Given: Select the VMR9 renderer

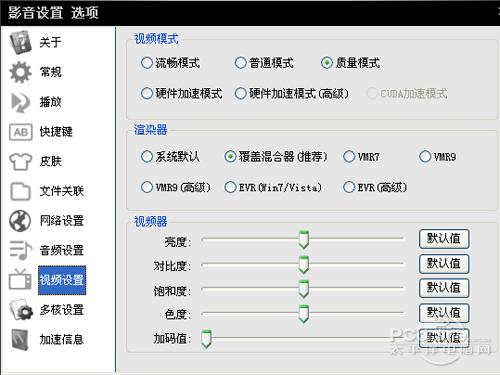Looking at the screenshot, I should pyautogui.click(x=438, y=156).
